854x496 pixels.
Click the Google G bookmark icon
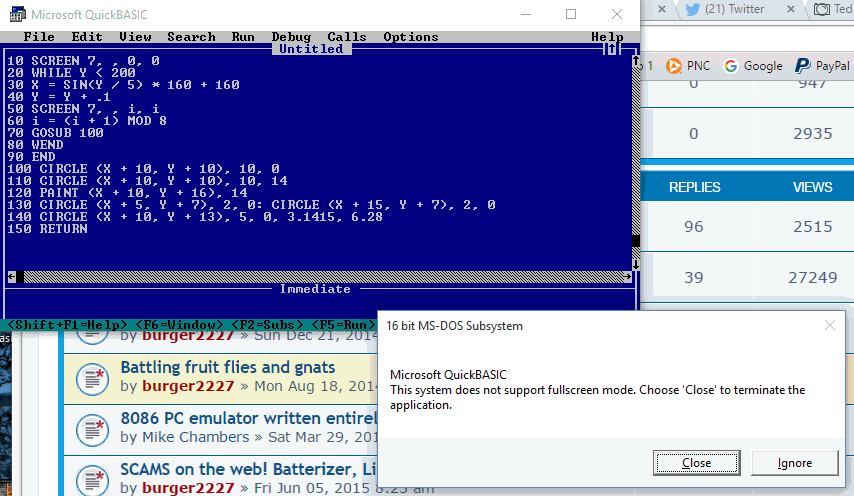click(x=731, y=66)
